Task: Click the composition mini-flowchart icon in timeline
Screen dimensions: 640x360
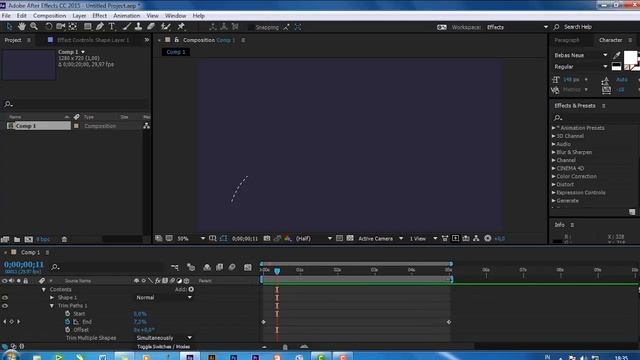Action: pos(175,267)
